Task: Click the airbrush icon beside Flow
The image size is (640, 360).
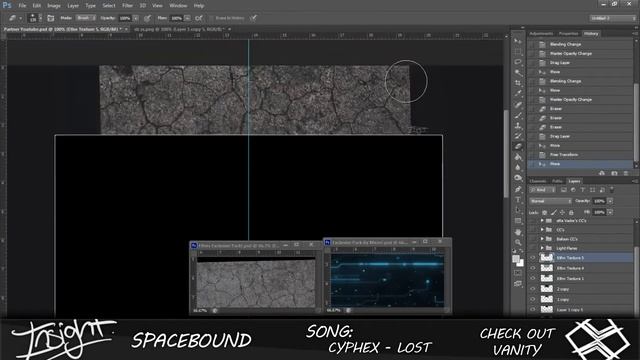Action: (199, 18)
